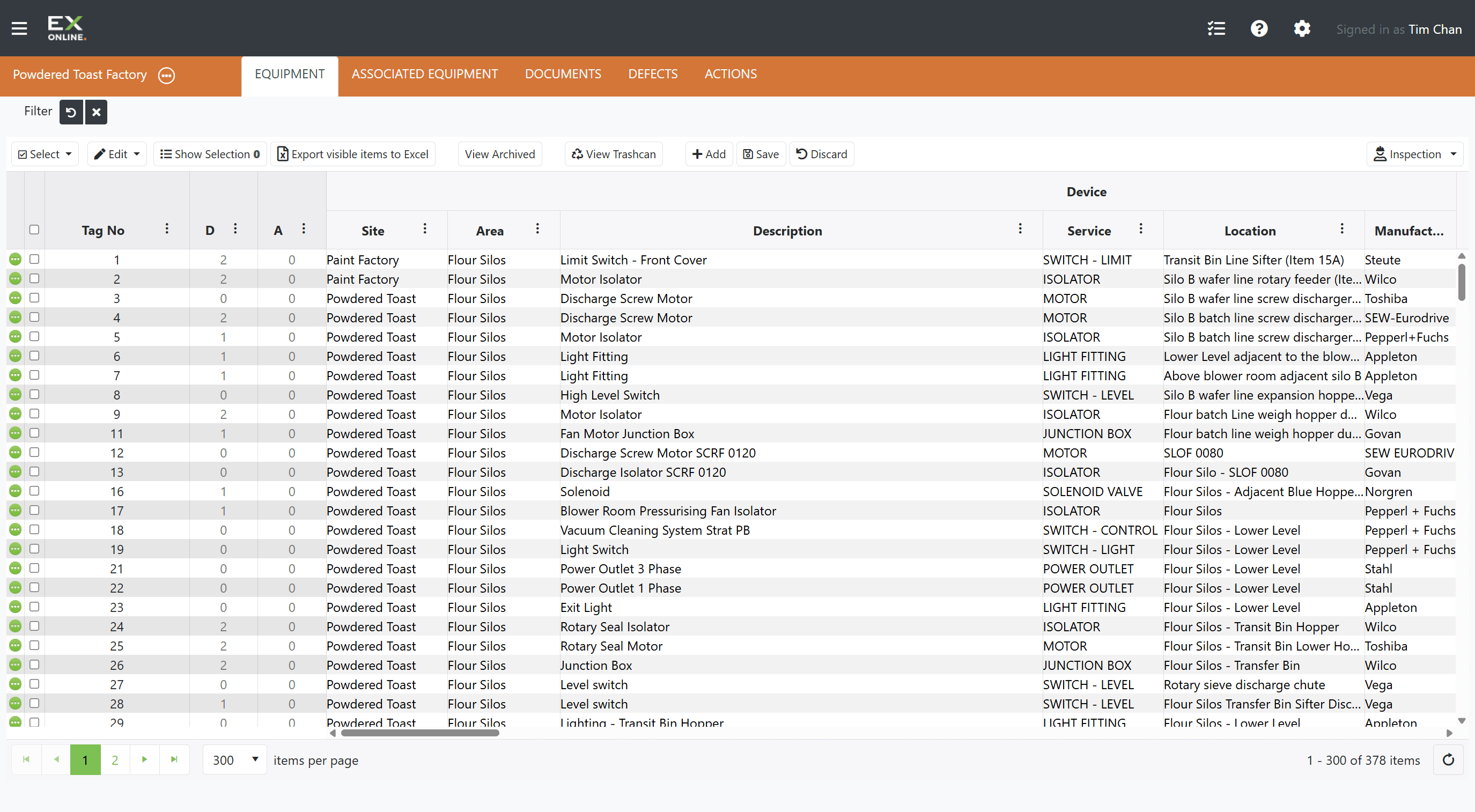Click the Add button
Viewport: 1475px width, 812px height.
709,154
